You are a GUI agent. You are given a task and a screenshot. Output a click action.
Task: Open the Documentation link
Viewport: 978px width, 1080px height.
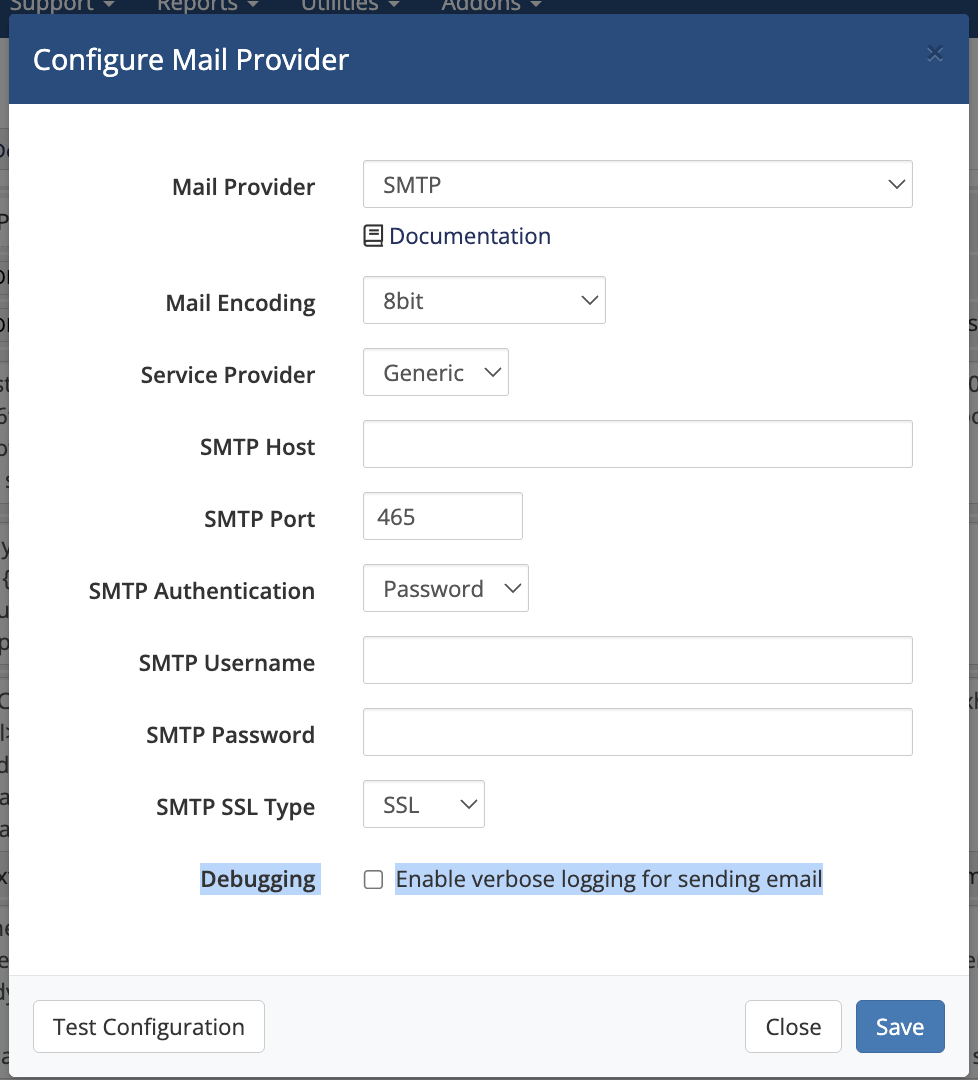(x=469, y=236)
